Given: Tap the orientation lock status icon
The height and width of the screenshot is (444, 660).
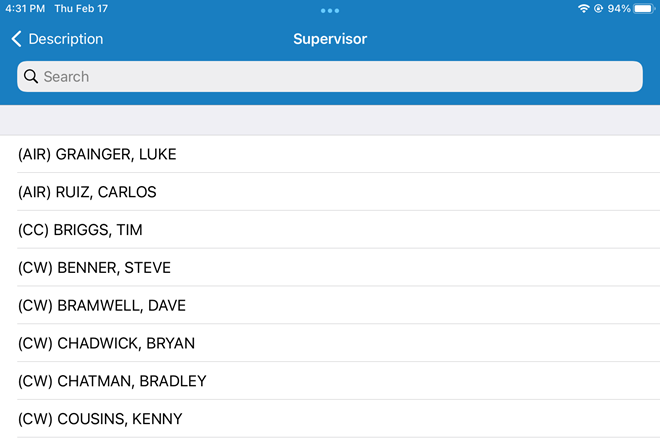Looking at the screenshot, I should [x=598, y=9].
